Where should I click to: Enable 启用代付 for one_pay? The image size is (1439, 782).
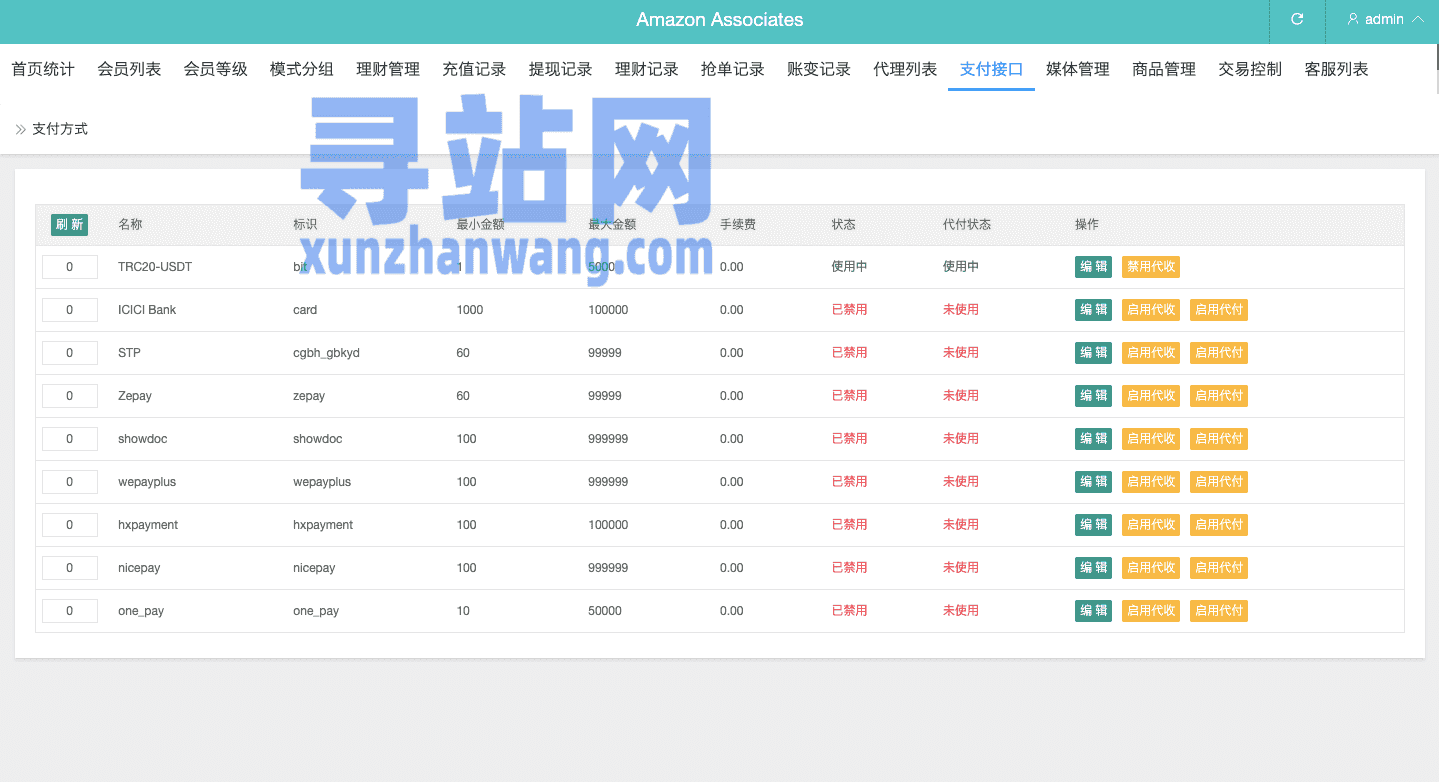pos(1218,611)
